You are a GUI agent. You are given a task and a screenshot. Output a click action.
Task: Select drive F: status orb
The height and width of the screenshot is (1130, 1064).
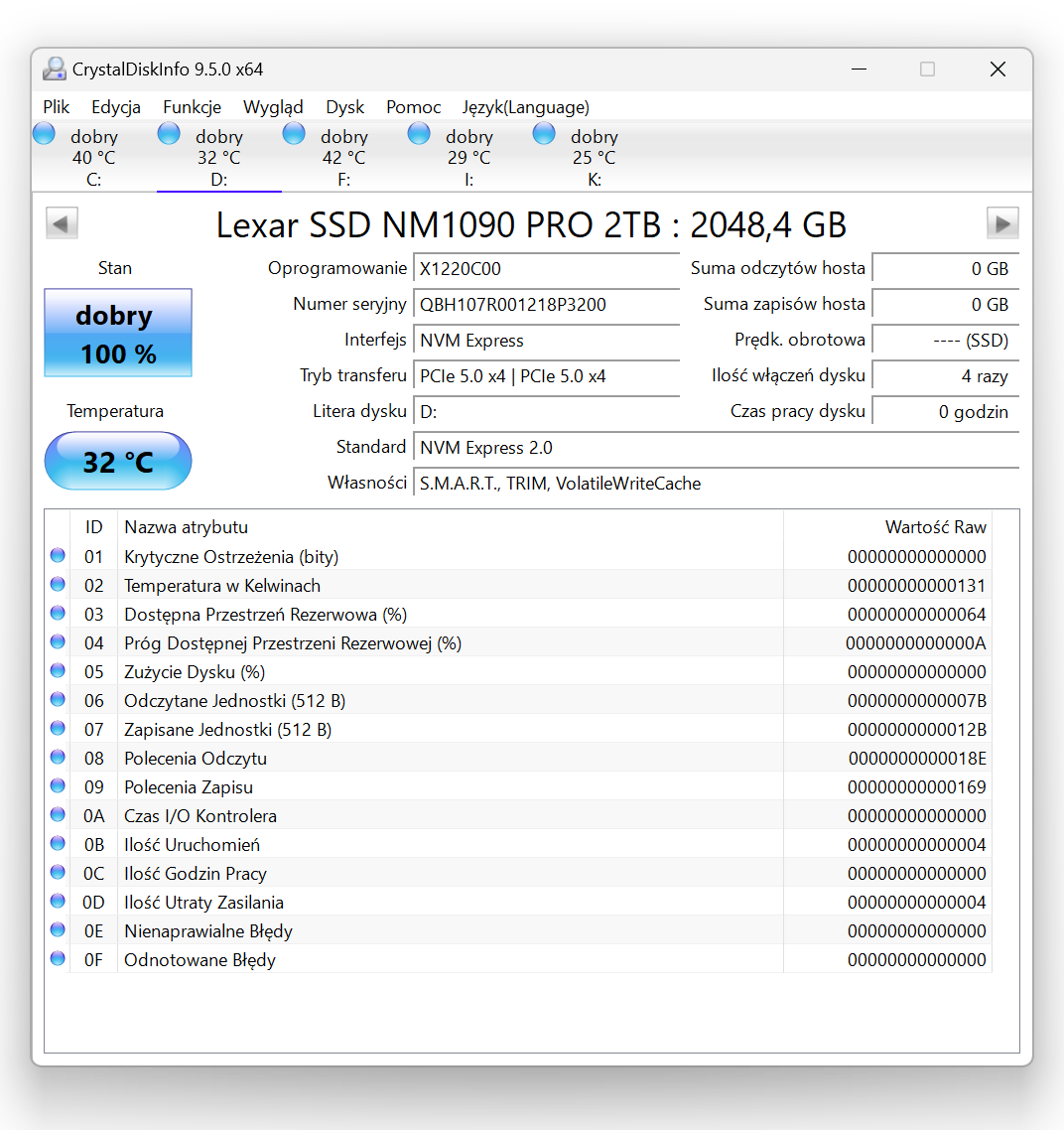[294, 134]
